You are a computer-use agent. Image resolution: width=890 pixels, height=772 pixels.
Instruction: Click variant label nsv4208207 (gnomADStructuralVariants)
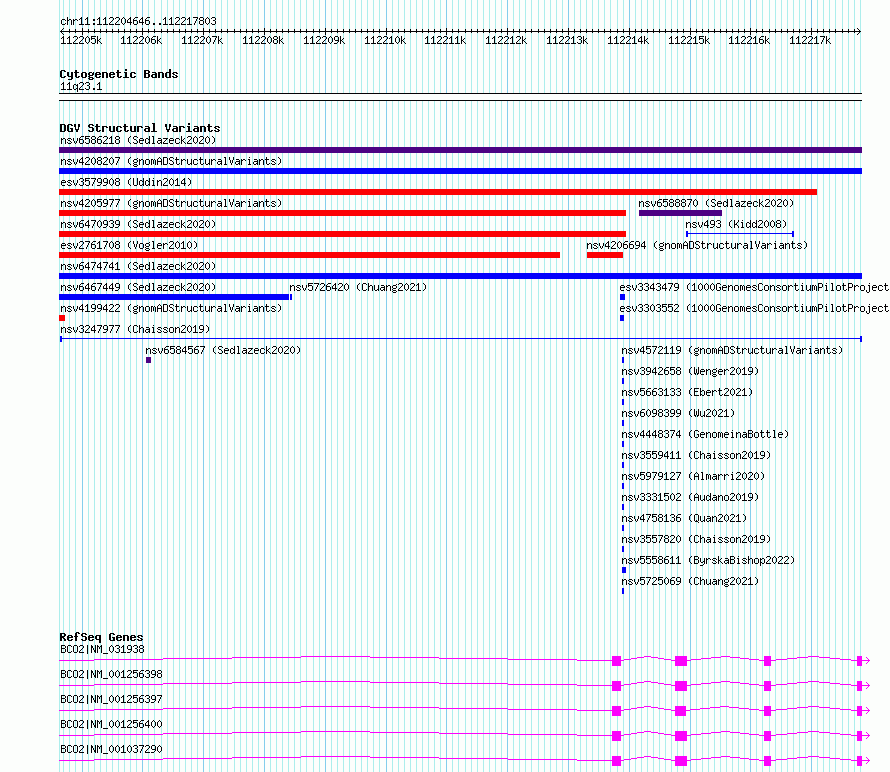click(x=171, y=161)
